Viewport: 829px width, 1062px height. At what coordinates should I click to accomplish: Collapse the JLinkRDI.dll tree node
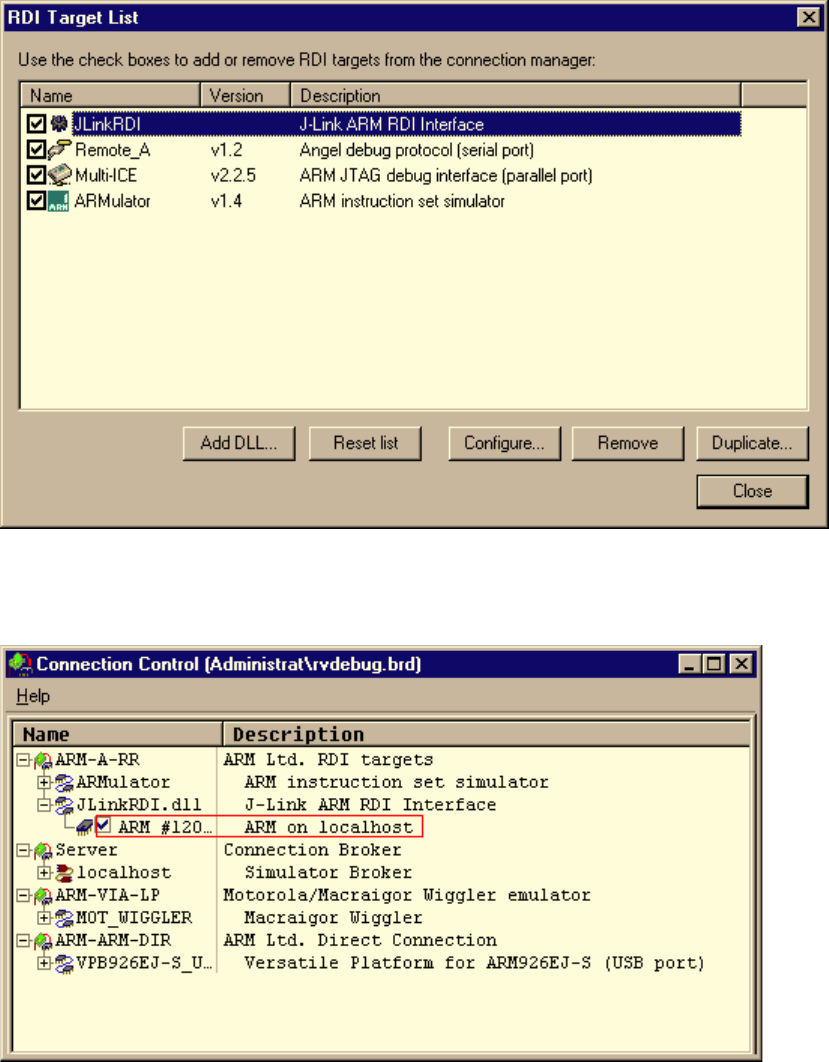point(44,805)
